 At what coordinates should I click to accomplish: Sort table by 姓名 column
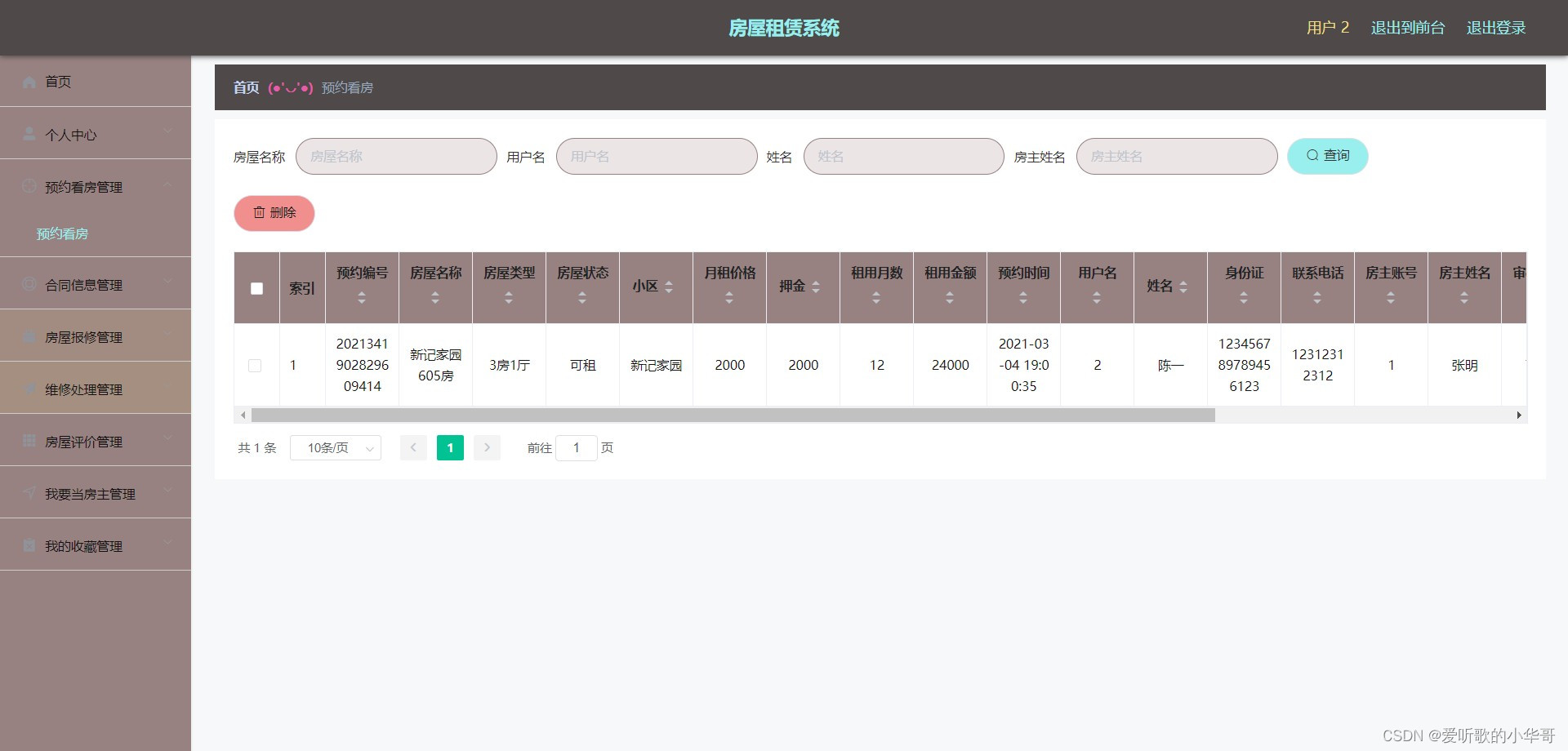[1183, 287]
